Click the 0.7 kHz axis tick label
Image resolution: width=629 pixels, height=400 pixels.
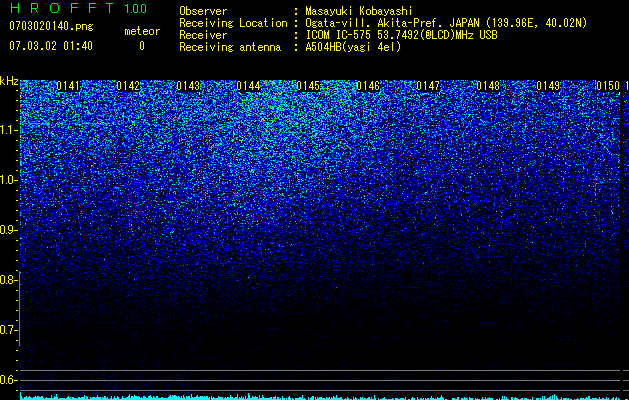pyautogui.click(x=8, y=330)
